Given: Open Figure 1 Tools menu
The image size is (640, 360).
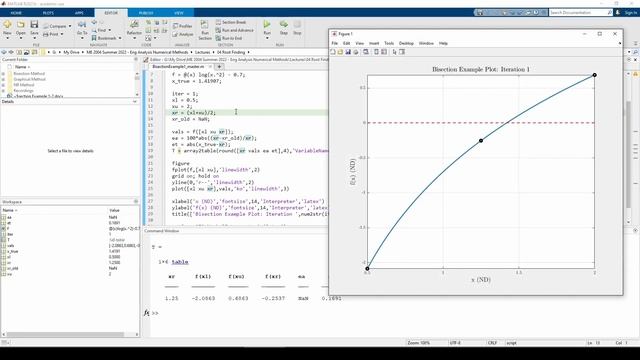Looking at the screenshot, I should pyautogui.click(x=389, y=43).
